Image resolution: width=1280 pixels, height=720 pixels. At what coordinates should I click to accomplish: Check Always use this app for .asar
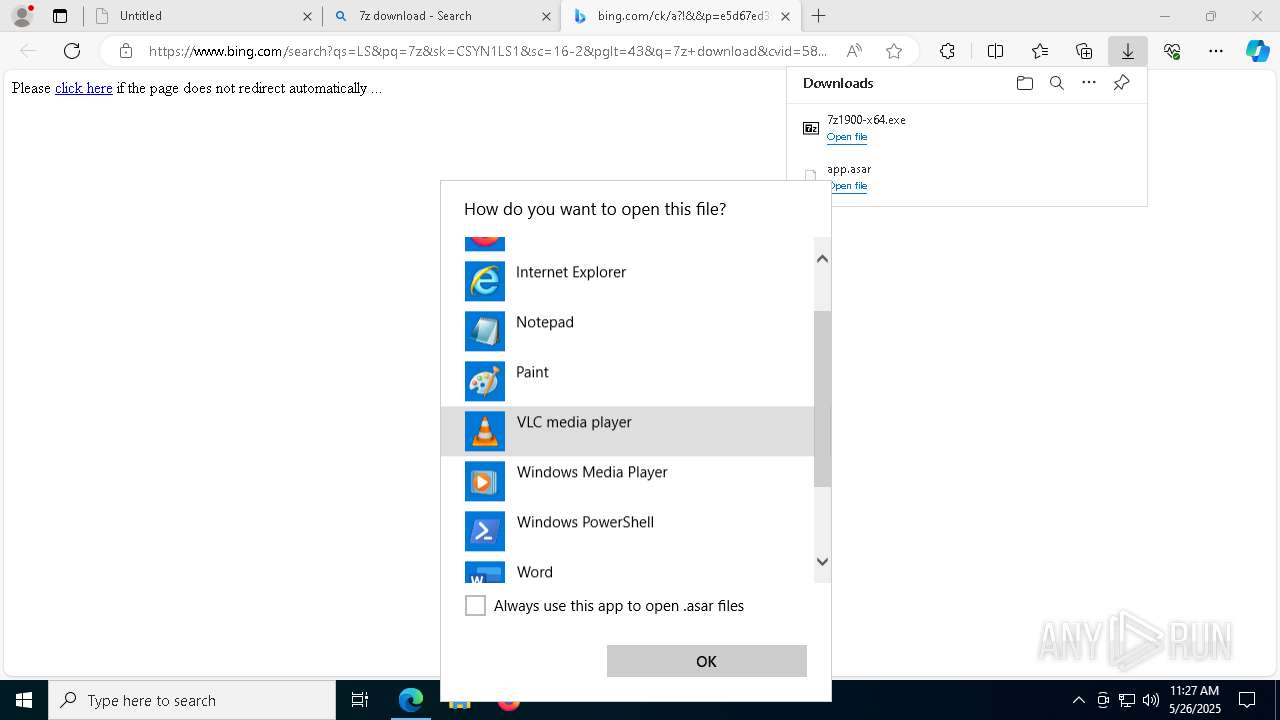tap(476, 606)
